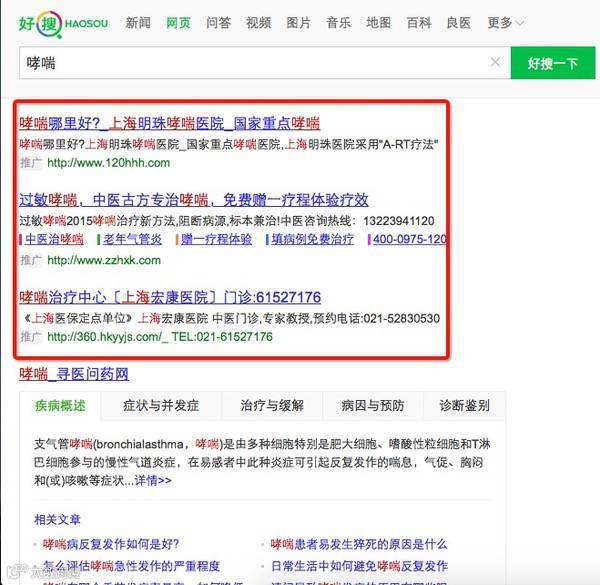This screenshot has height=585, width=600.
Task: Visit http://360.hkyyjs.com URL
Action: click(x=160, y=337)
